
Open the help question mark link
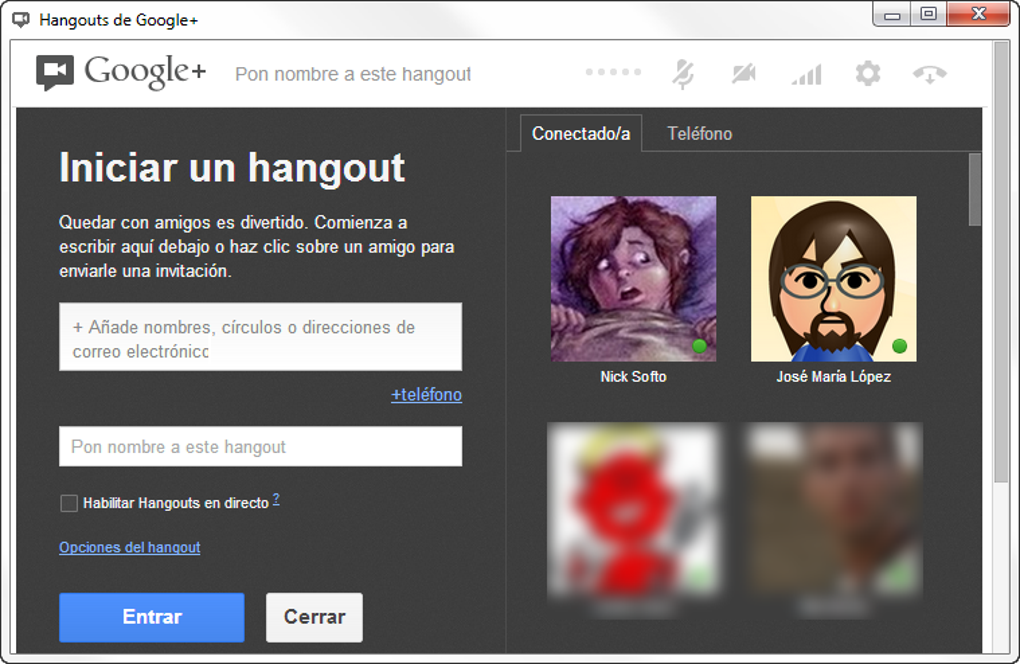tap(276, 499)
